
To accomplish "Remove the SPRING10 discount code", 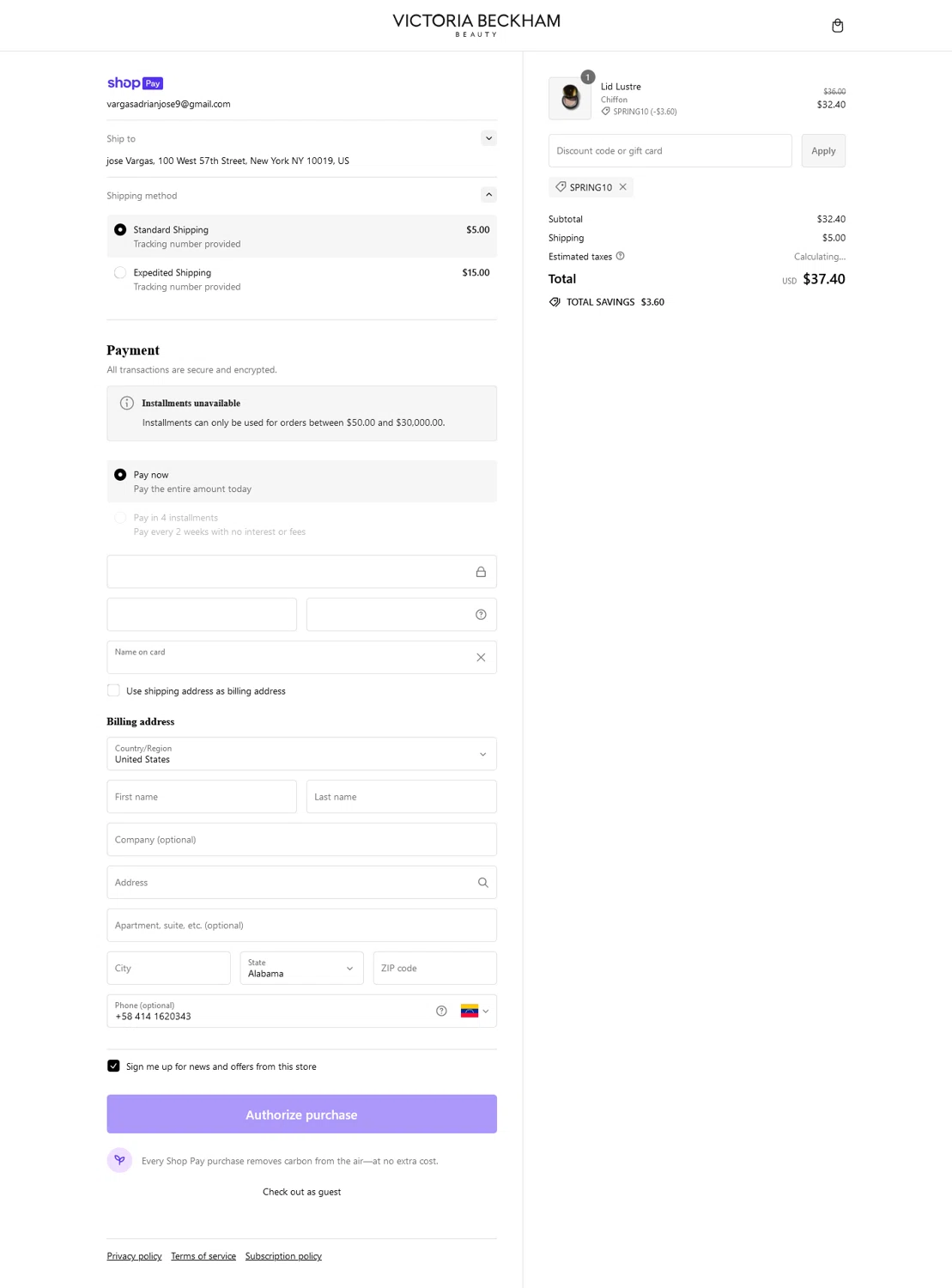I will coord(623,187).
